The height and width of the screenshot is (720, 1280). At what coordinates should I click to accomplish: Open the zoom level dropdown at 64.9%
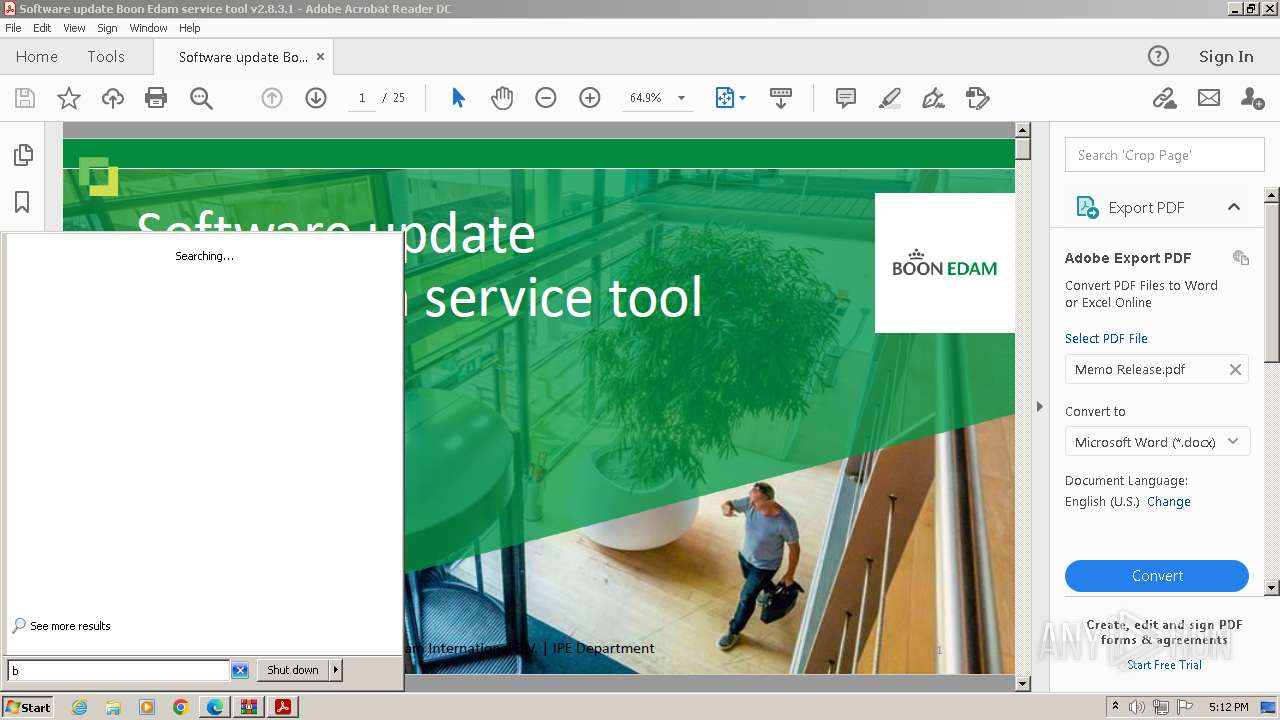pyautogui.click(x=681, y=98)
